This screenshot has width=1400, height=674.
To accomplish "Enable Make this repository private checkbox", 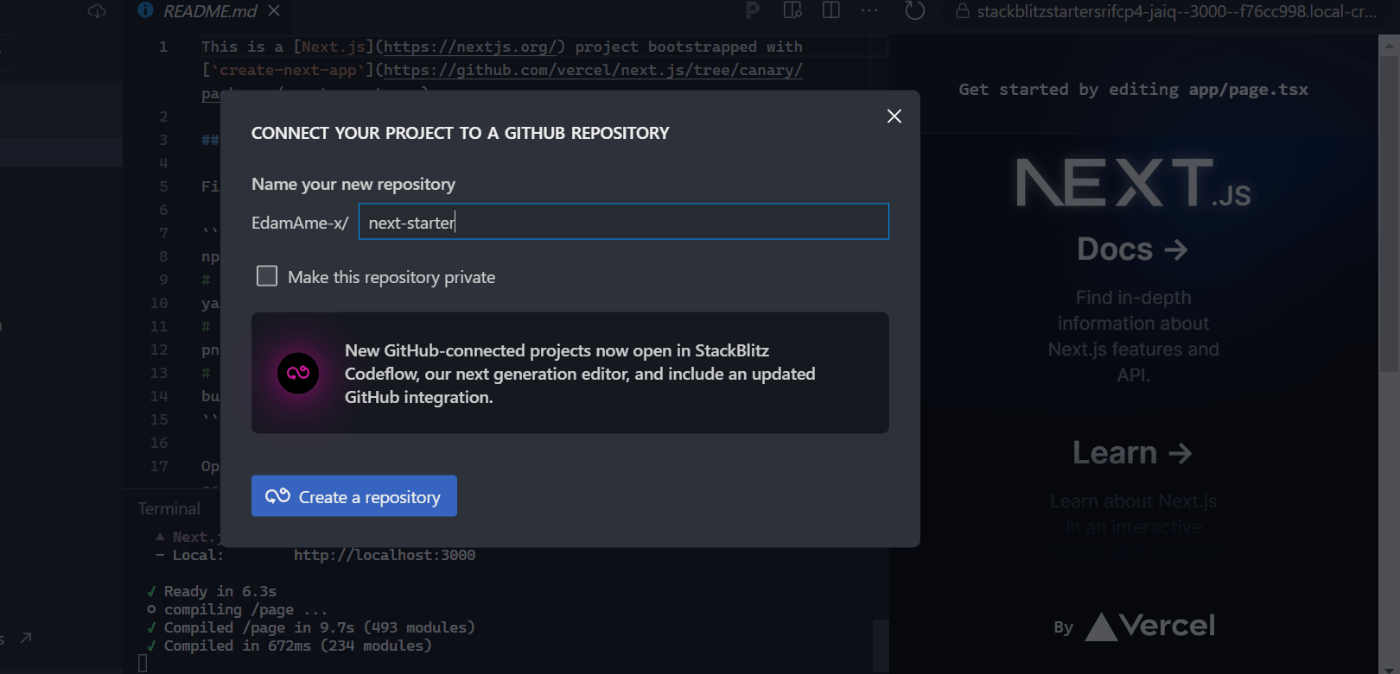I will click(x=267, y=276).
